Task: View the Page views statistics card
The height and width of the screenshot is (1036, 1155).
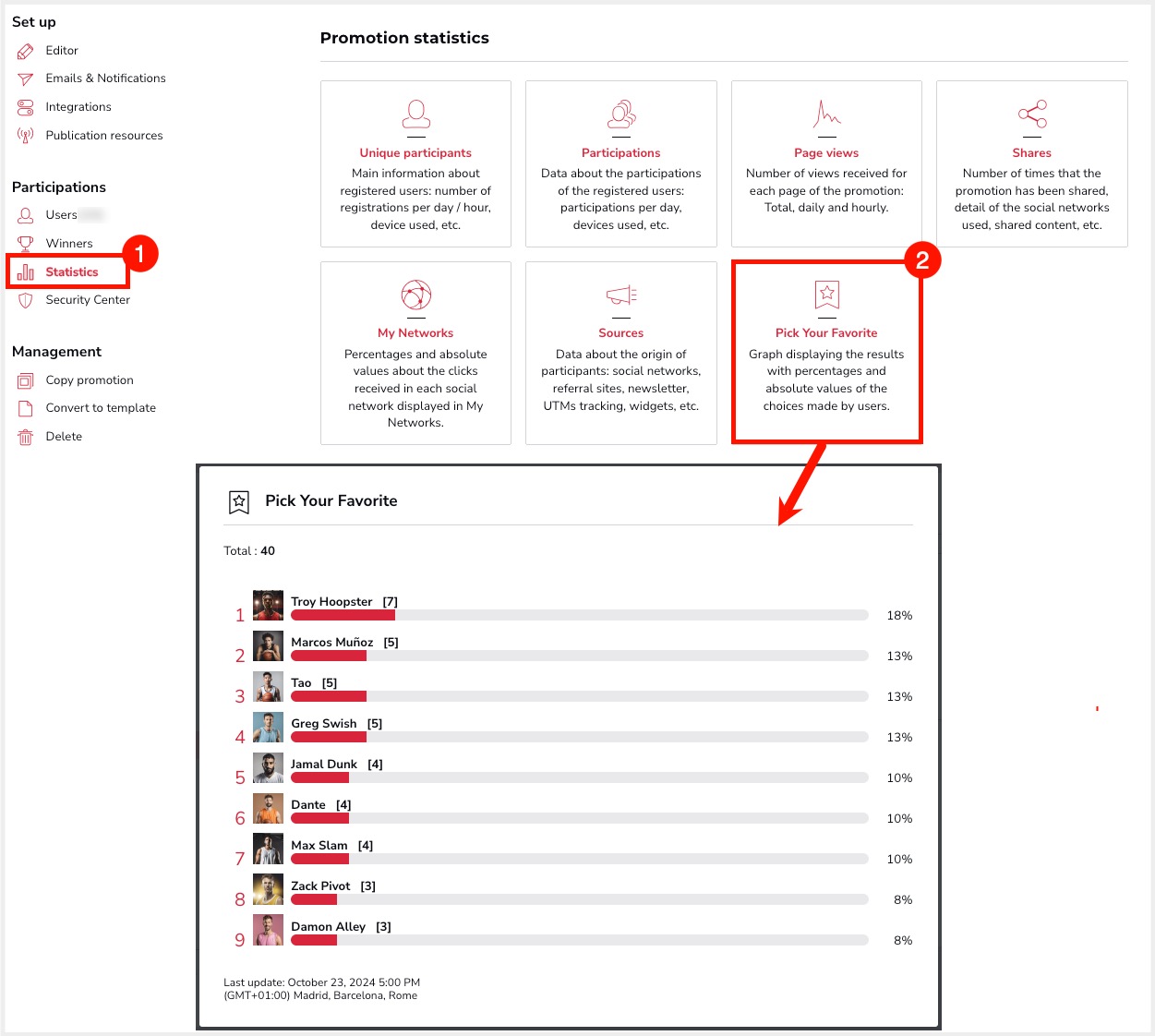Action: 826,163
